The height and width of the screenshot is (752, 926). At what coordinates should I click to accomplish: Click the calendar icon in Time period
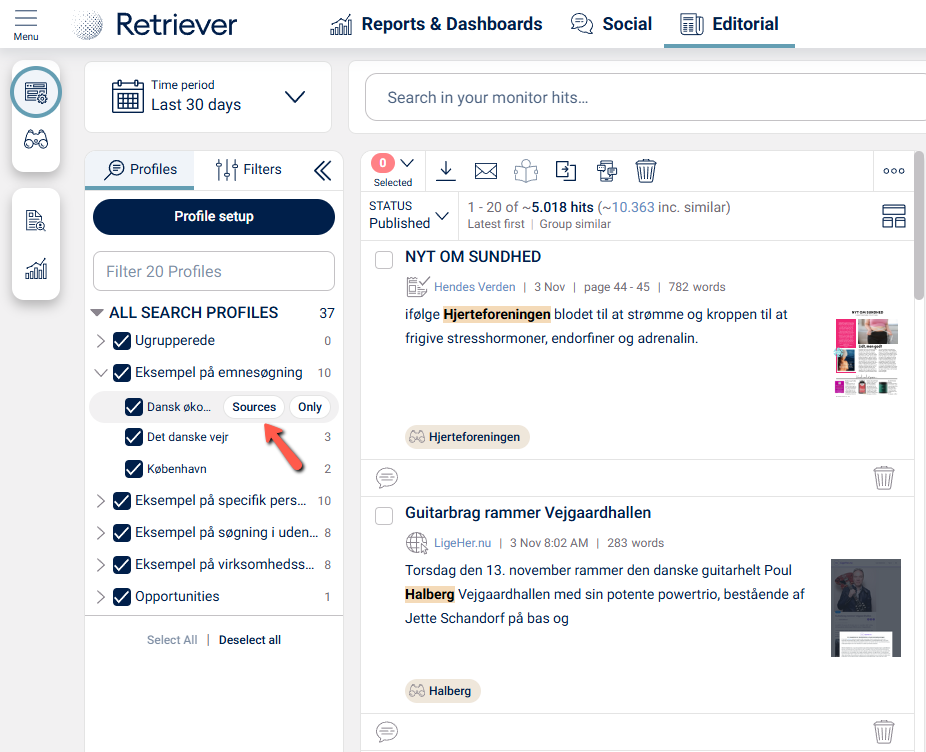click(128, 96)
